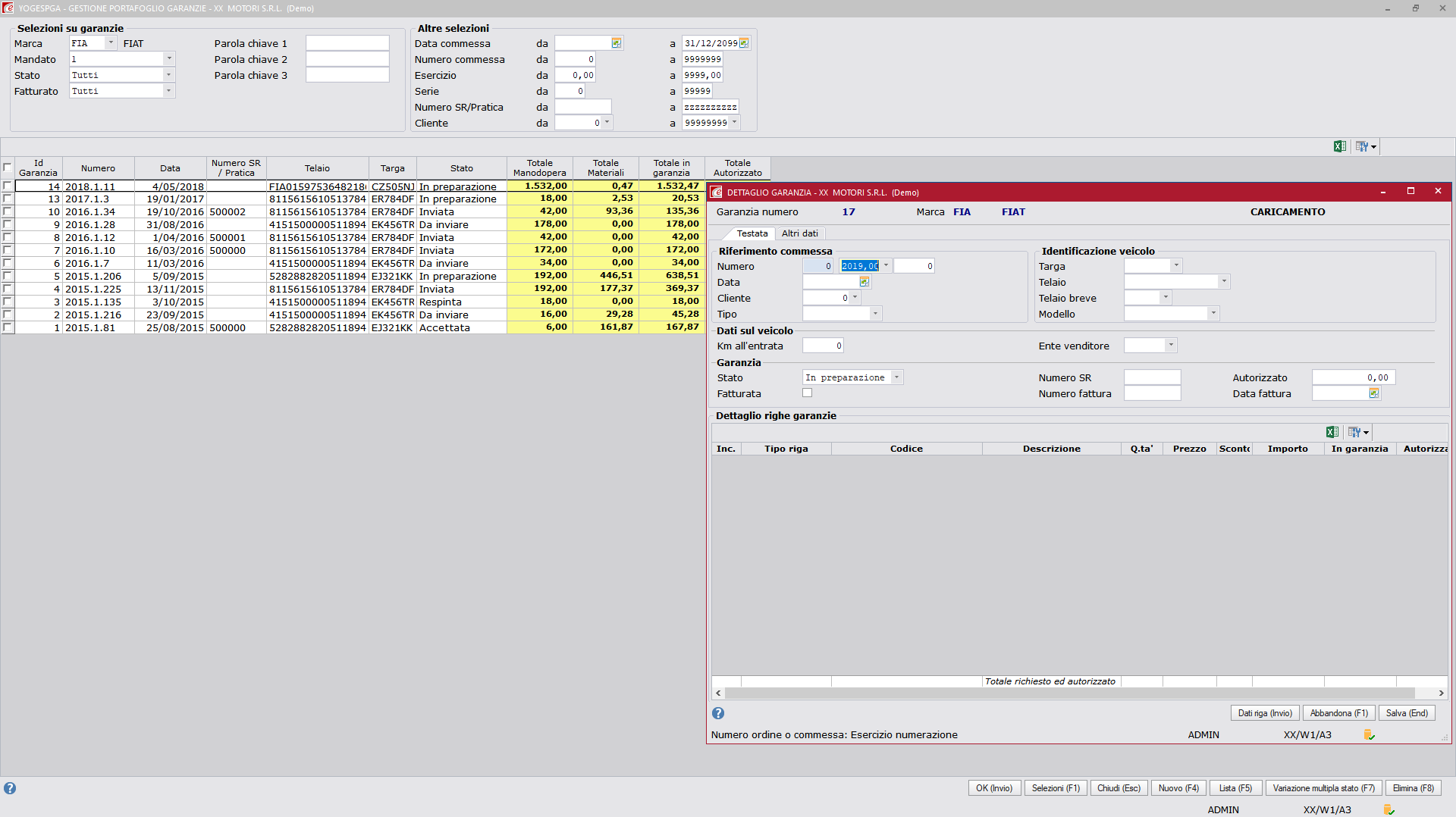Open the Targa dropdown in detail
Image resolution: width=1456 pixels, height=817 pixels.
pos(1176,265)
